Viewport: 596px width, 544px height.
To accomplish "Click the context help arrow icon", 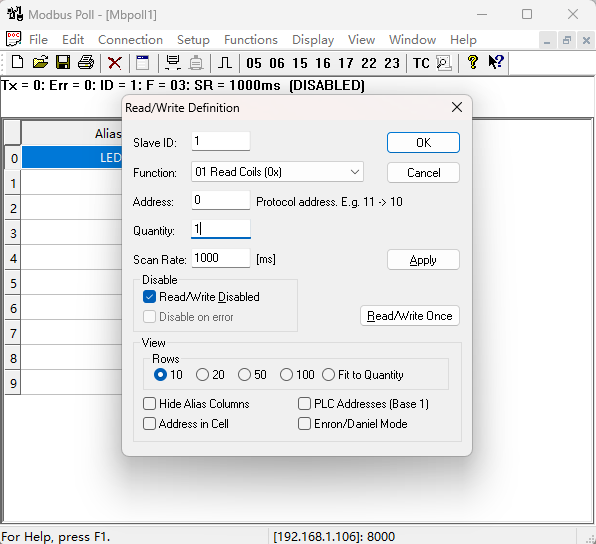I will tap(496, 62).
